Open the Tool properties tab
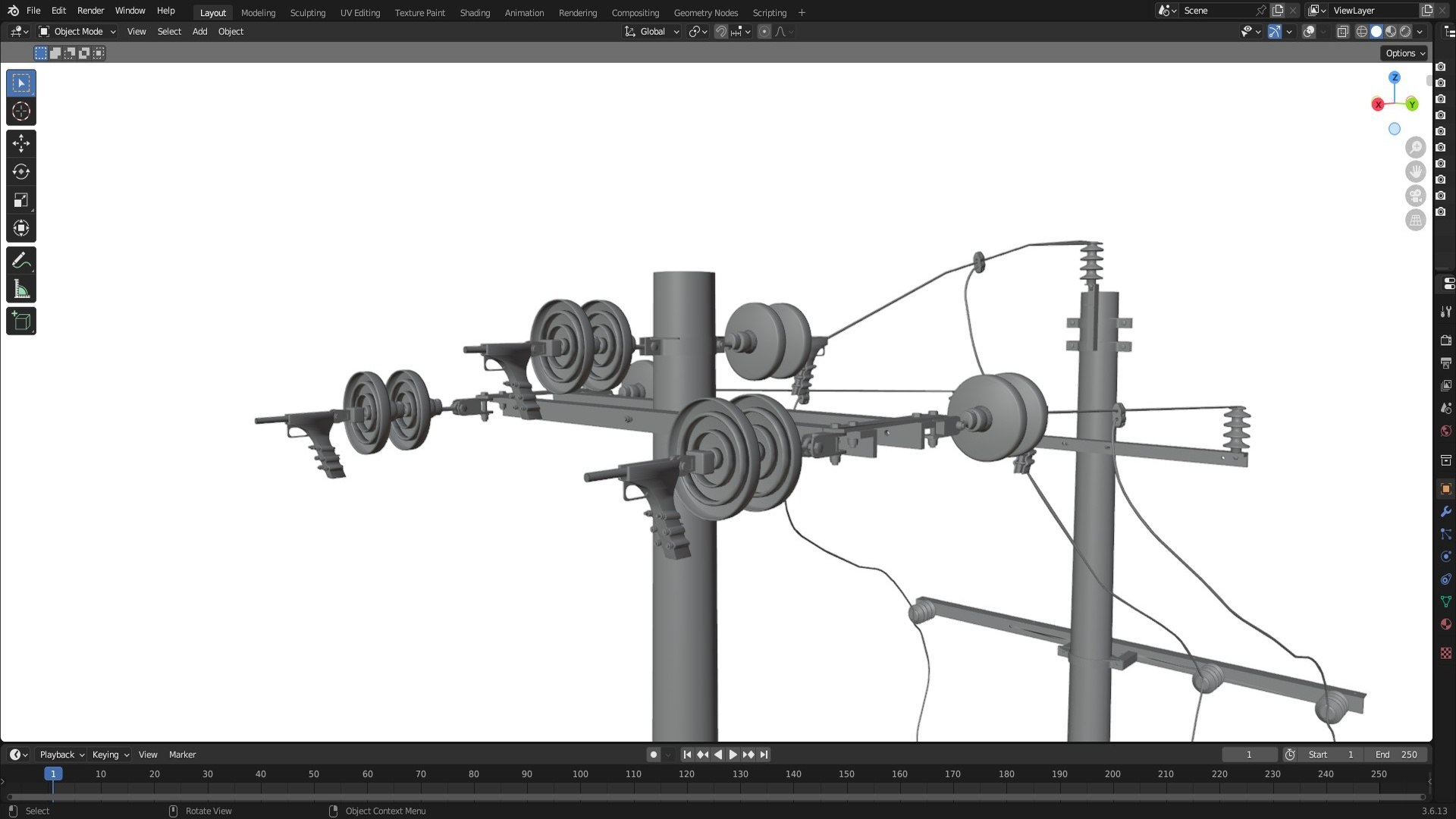 [x=1445, y=312]
